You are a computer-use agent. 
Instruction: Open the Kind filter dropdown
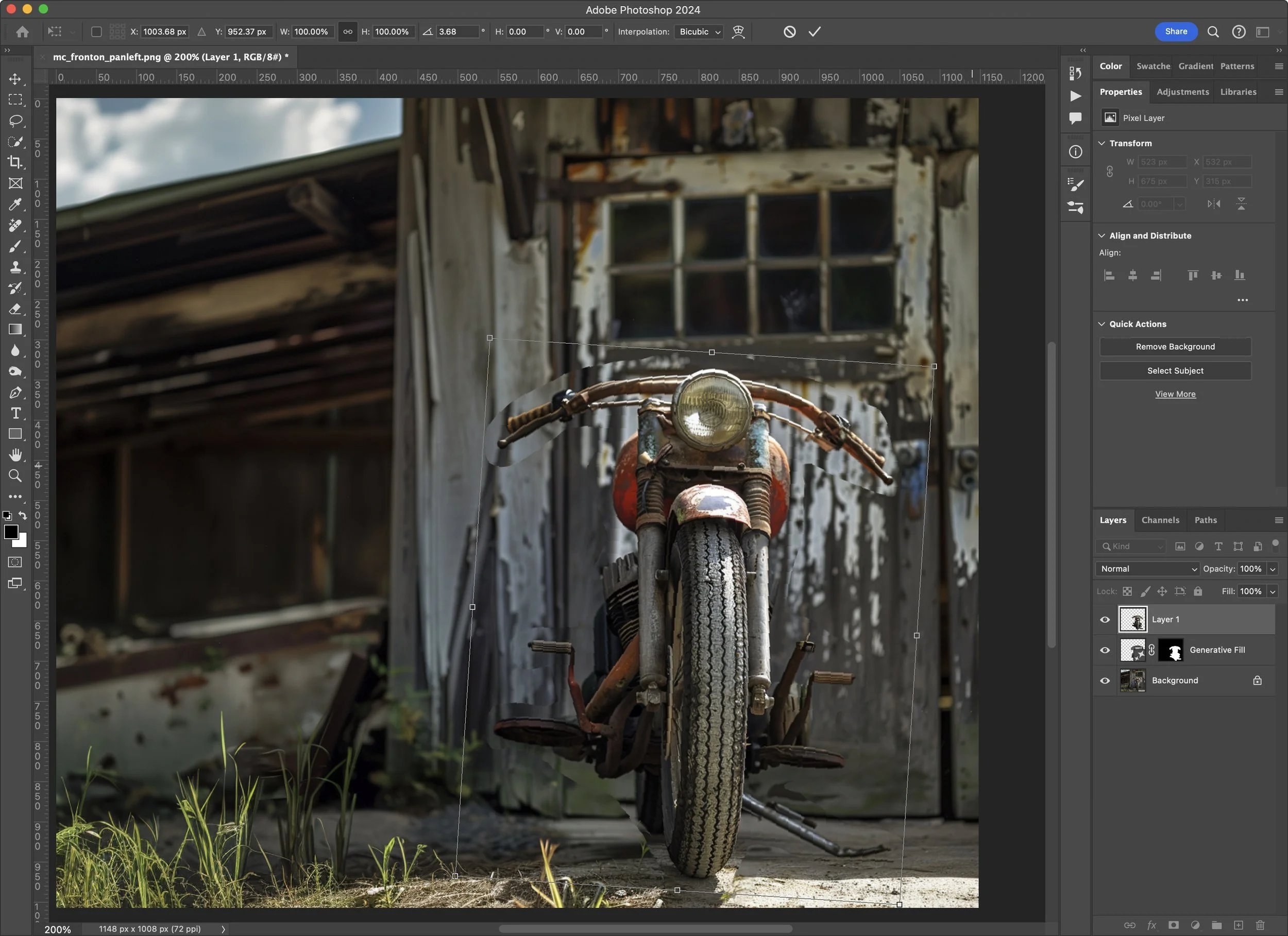coord(1130,547)
